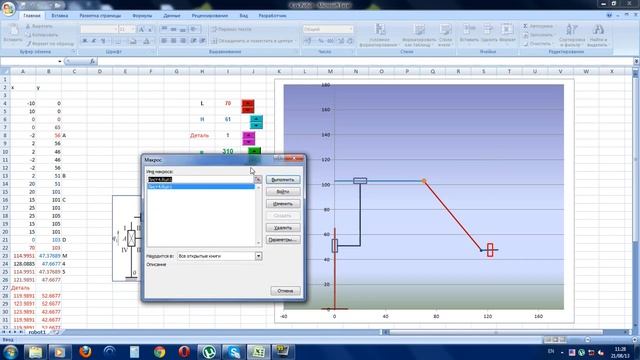The height and width of the screenshot is (360, 640).
Task: Click the Windows Start button
Action: (x=10, y=352)
